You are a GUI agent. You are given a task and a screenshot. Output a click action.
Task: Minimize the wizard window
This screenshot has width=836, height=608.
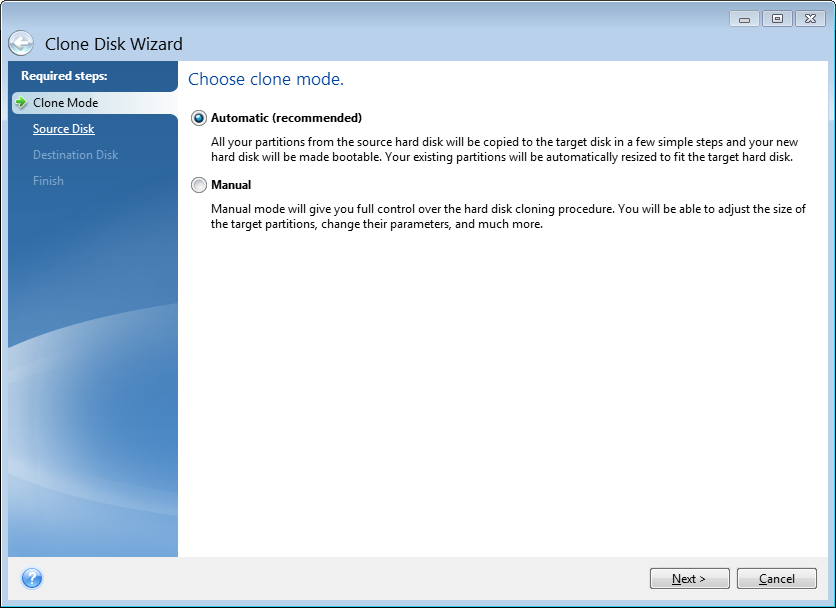pyautogui.click(x=744, y=19)
